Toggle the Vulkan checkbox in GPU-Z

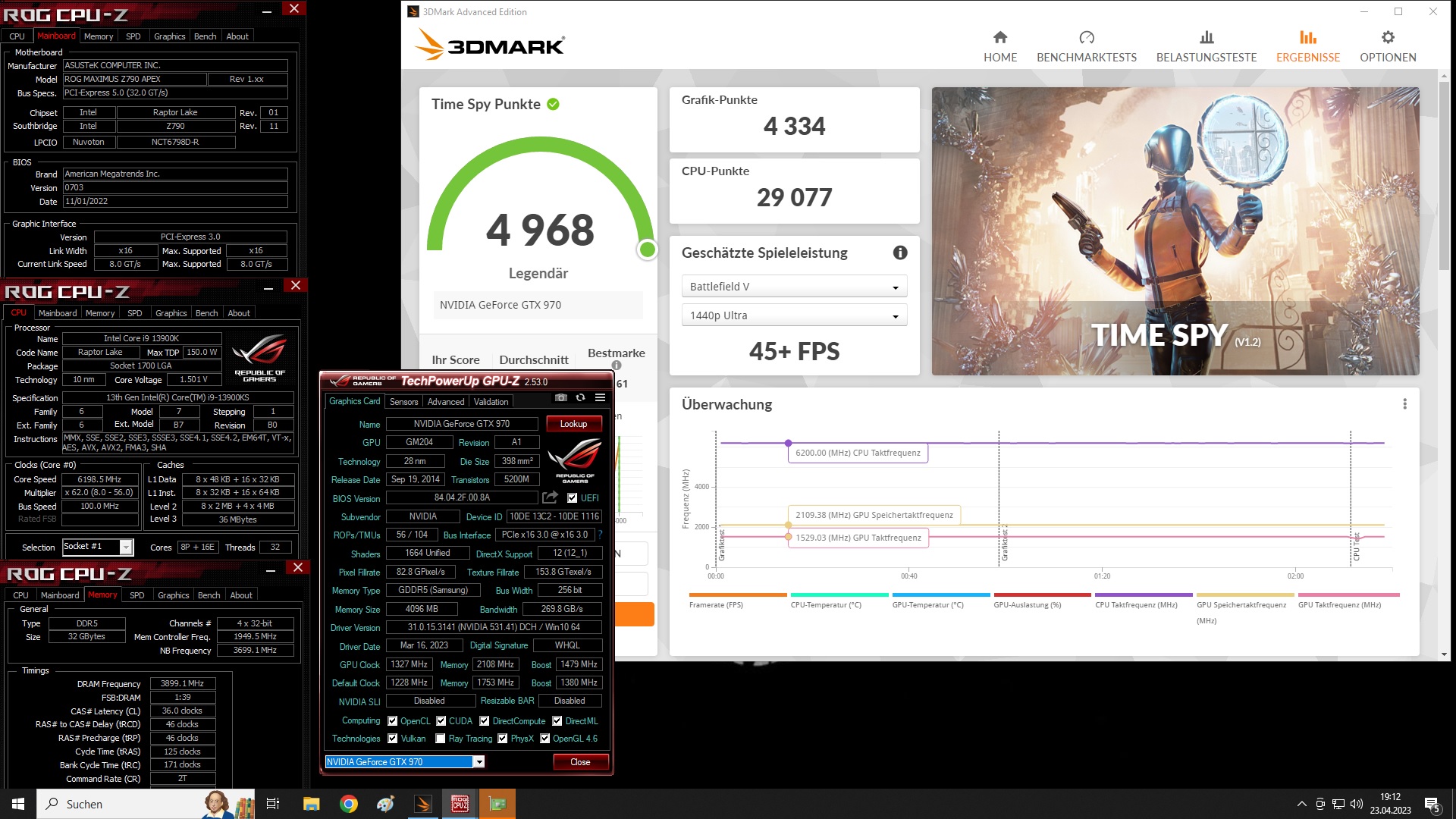tap(393, 739)
